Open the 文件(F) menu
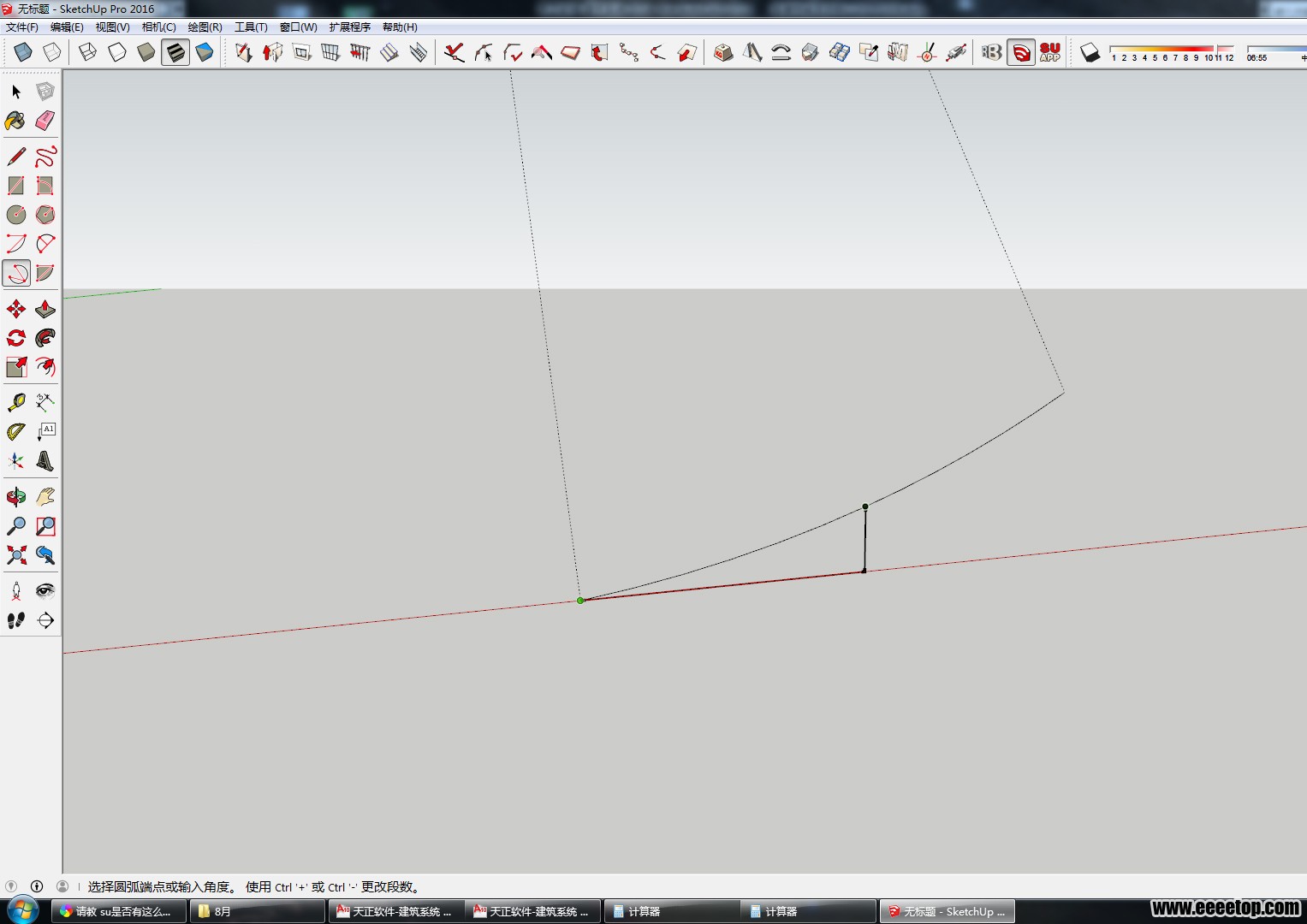 point(22,27)
